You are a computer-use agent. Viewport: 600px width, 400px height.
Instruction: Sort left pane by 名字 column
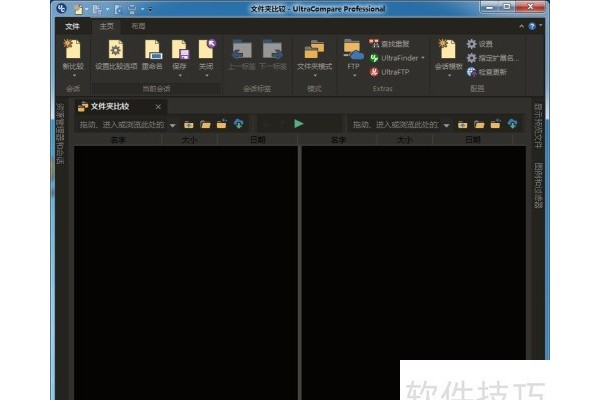click(118, 140)
